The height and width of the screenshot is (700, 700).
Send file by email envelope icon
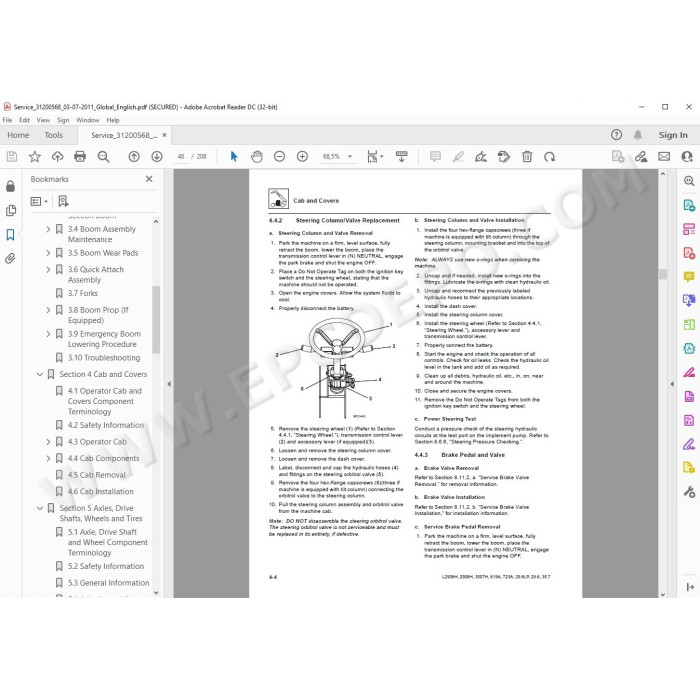point(664,157)
